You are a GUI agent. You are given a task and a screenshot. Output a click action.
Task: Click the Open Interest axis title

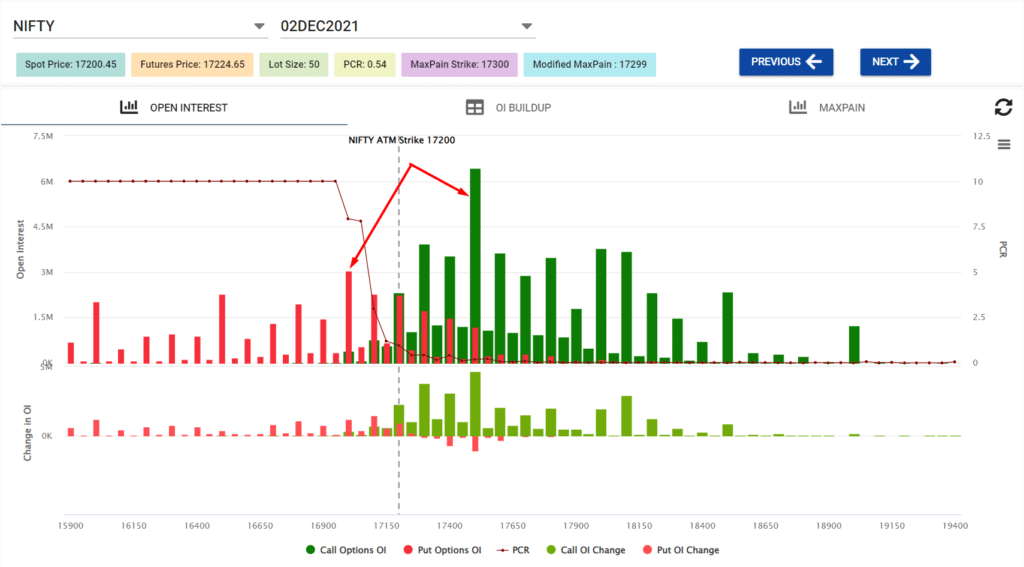coord(20,249)
